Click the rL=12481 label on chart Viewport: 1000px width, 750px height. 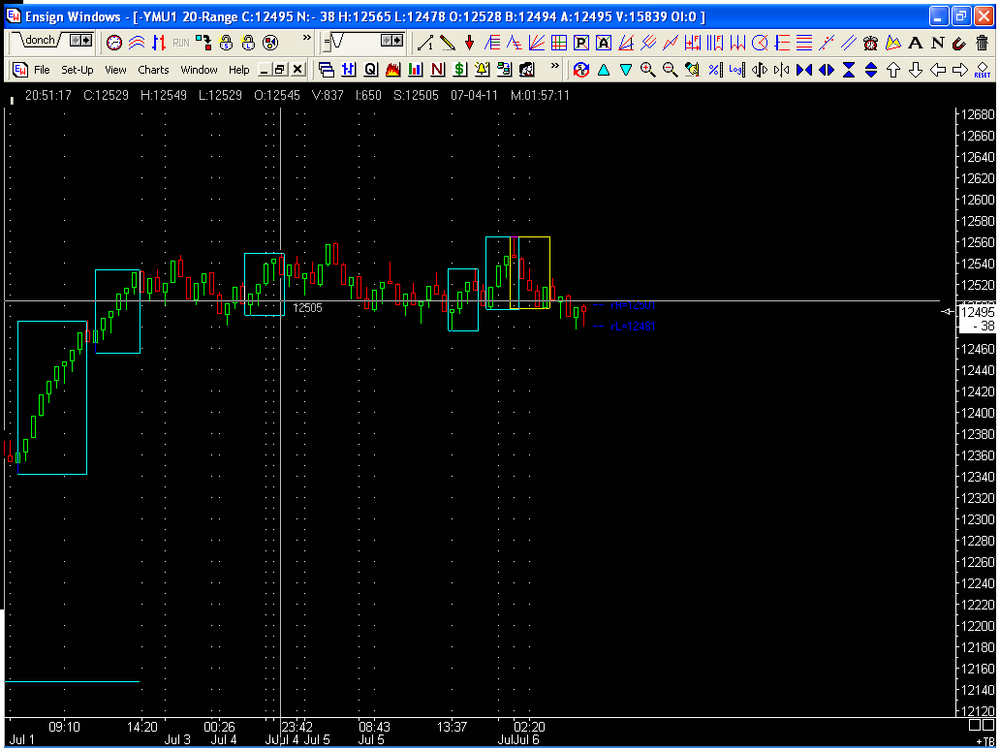pyautogui.click(x=632, y=327)
